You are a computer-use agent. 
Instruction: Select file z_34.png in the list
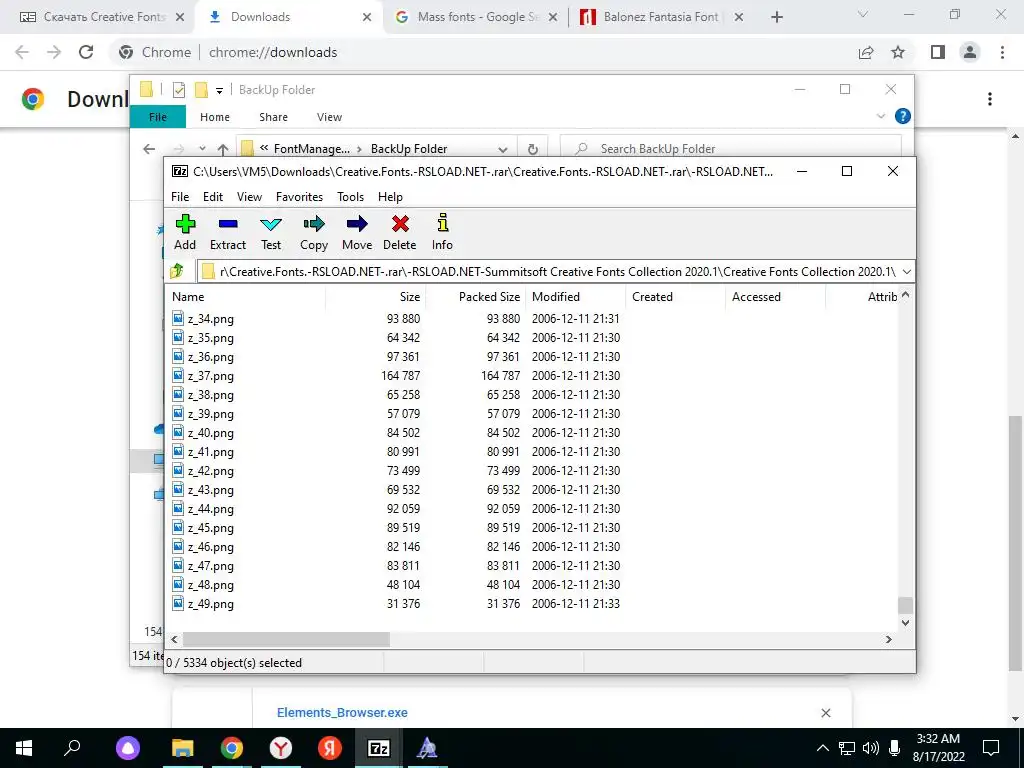point(210,319)
